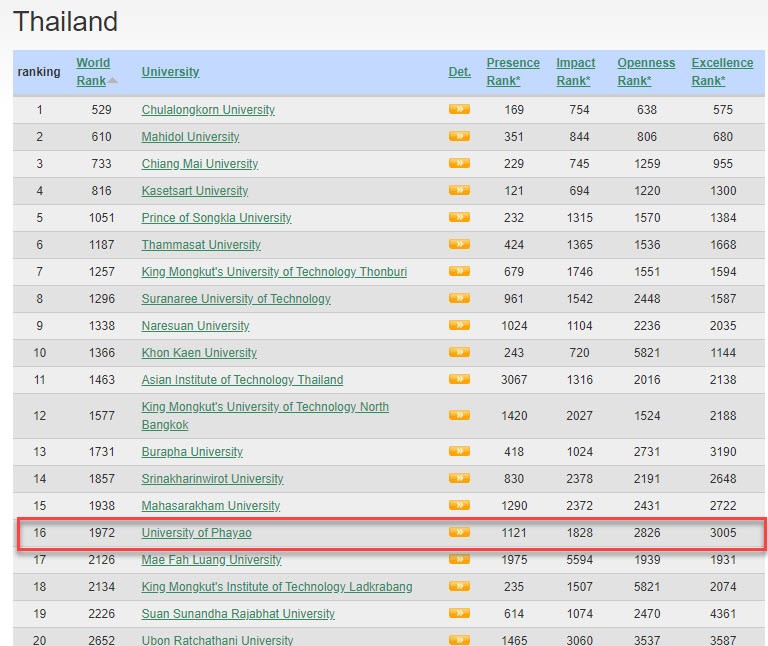768x646 pixels.
Task: Open Ubon Ratchathani University link
Action: 217,640
